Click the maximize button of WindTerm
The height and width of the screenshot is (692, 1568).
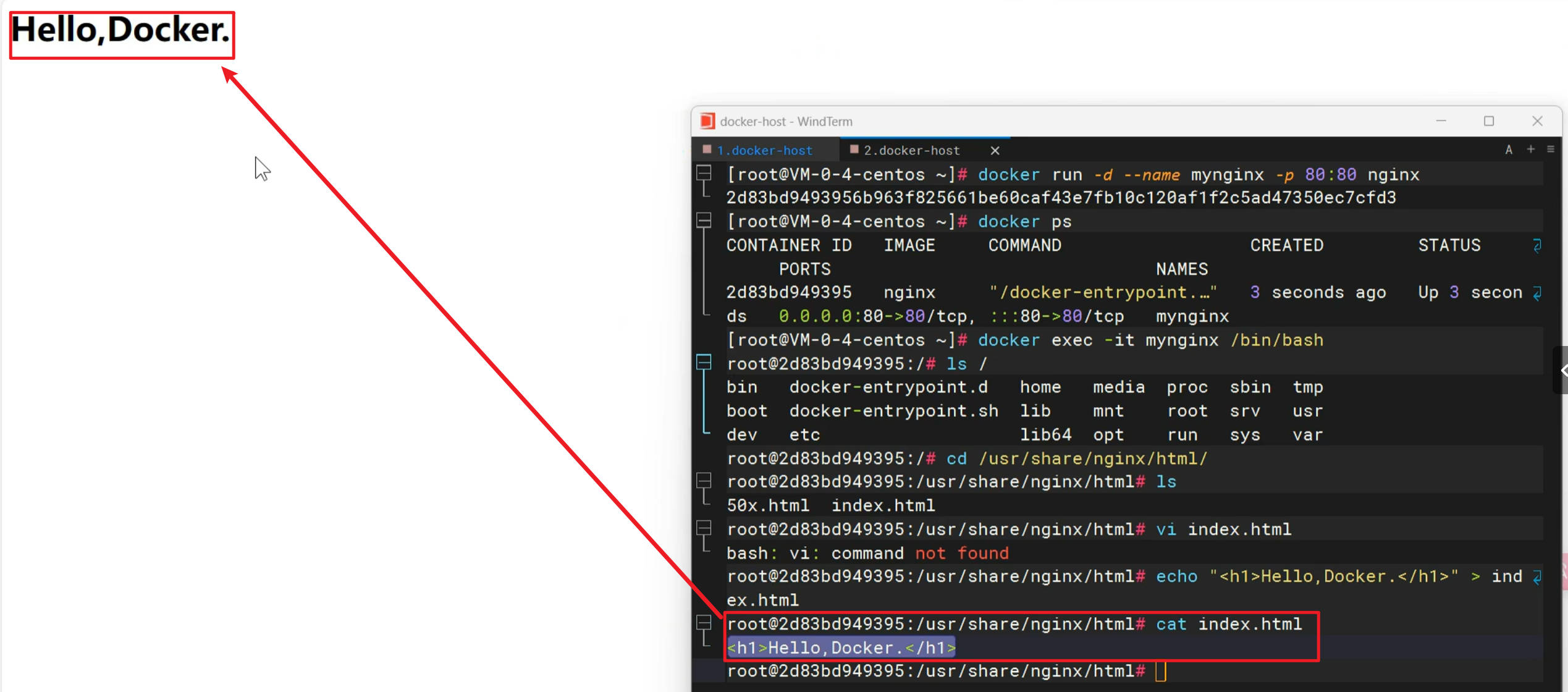(1489, 121)
